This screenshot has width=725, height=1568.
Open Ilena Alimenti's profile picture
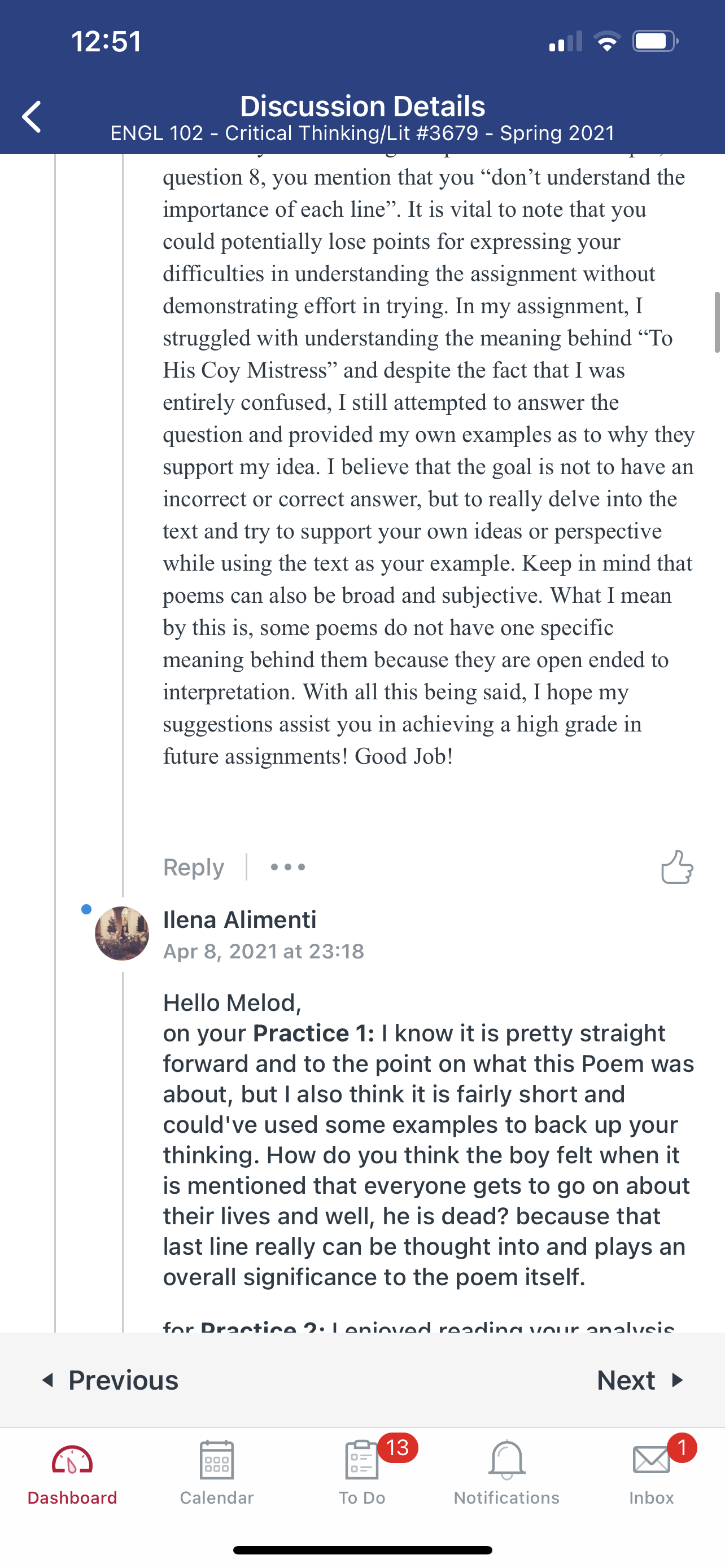pyautogui.click(x=122, y=933)
